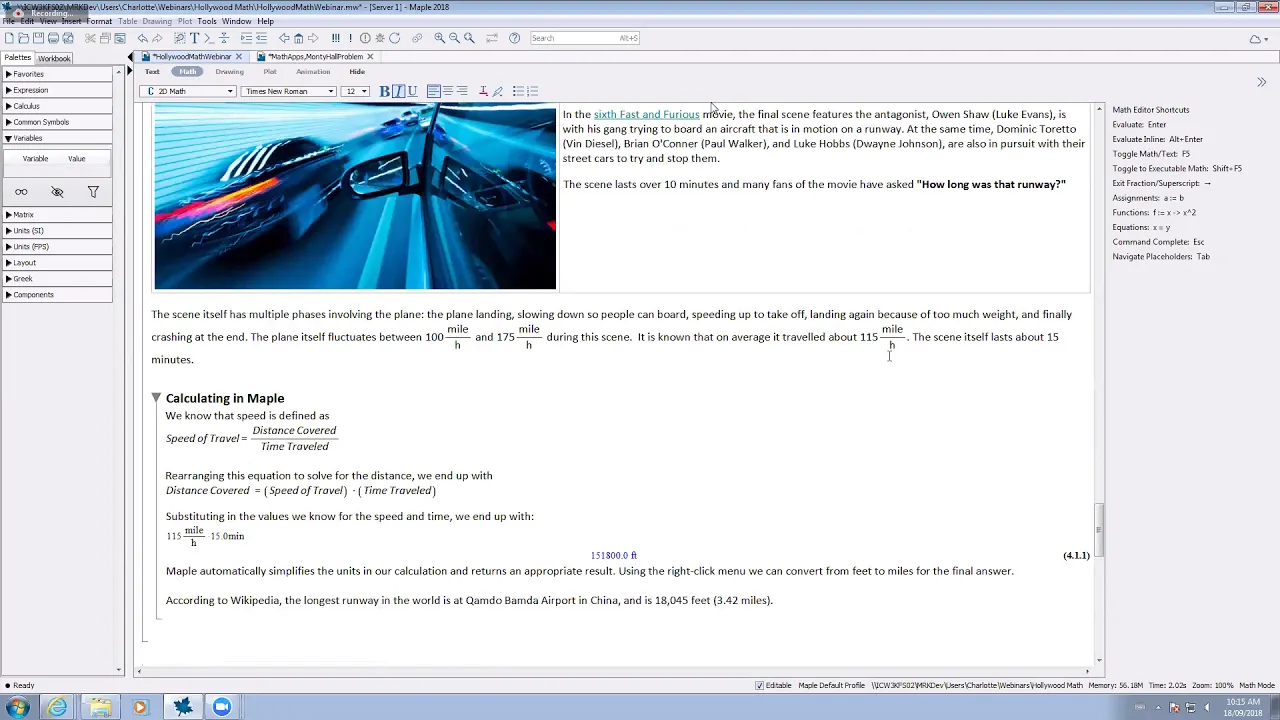Viewport: 1280px width, 720px height.
Task: Execute the entire worksheet with the !!! icon
Action: (x=335, y=38)
